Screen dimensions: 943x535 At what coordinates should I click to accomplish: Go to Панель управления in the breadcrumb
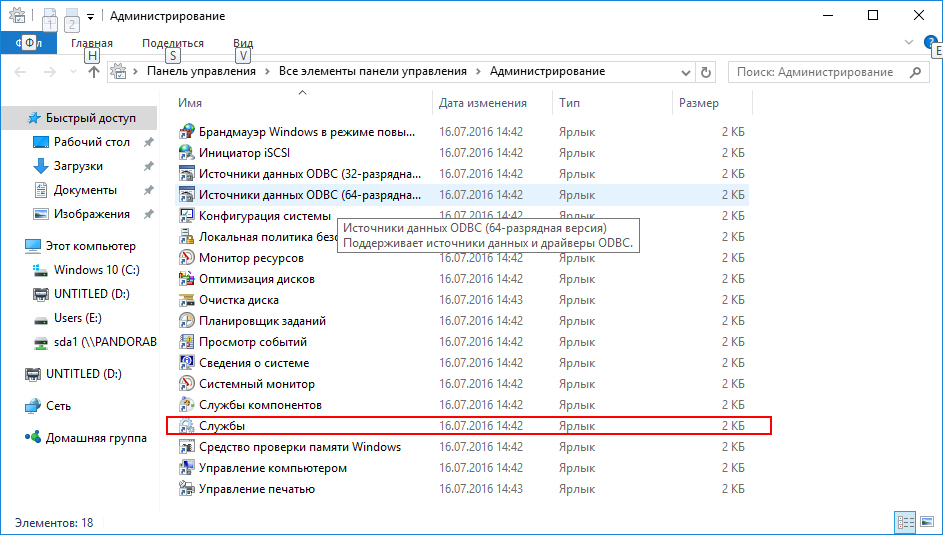201,71
